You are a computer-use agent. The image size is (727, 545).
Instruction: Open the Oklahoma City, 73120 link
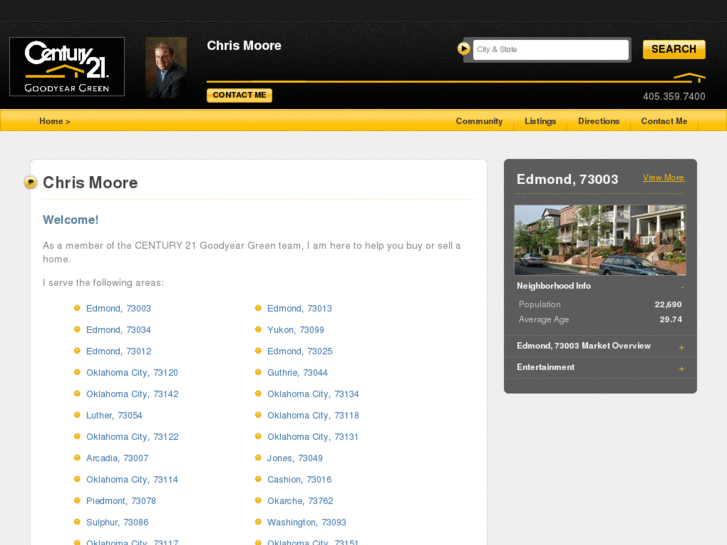132,372
